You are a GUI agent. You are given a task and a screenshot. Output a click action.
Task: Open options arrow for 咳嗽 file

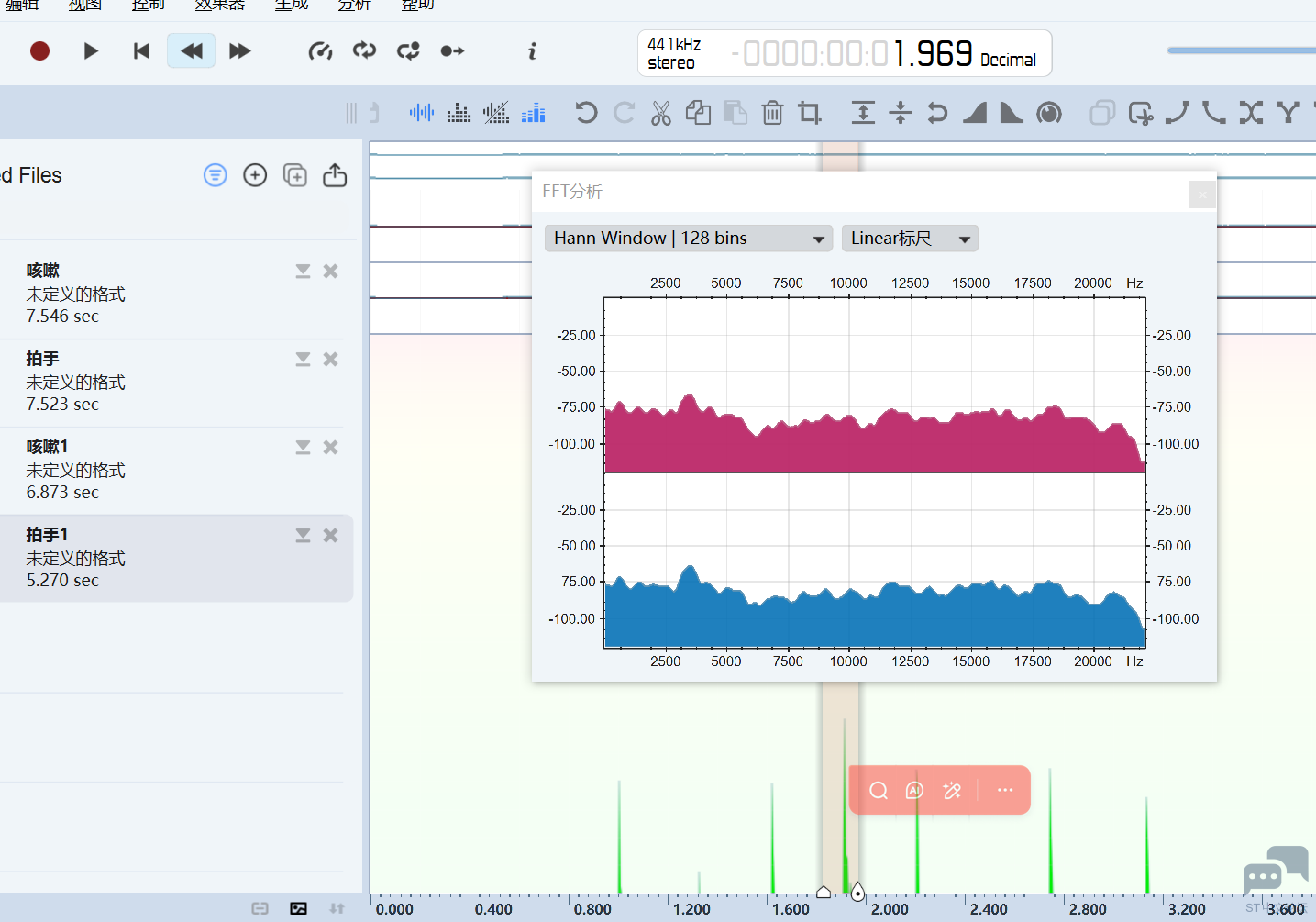pos(303,272)
